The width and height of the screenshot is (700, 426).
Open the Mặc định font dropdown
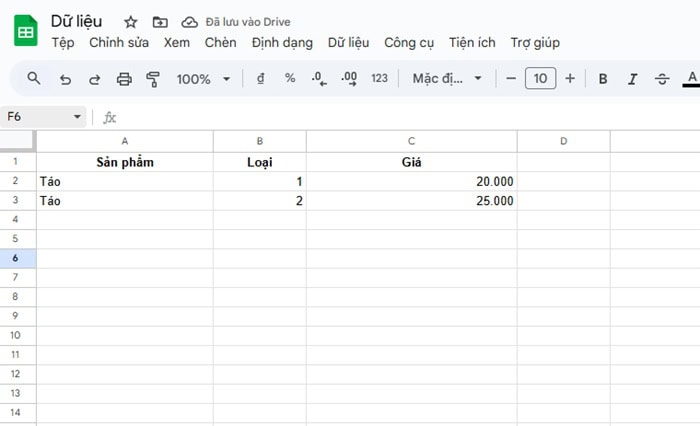(x=447, y=78)
